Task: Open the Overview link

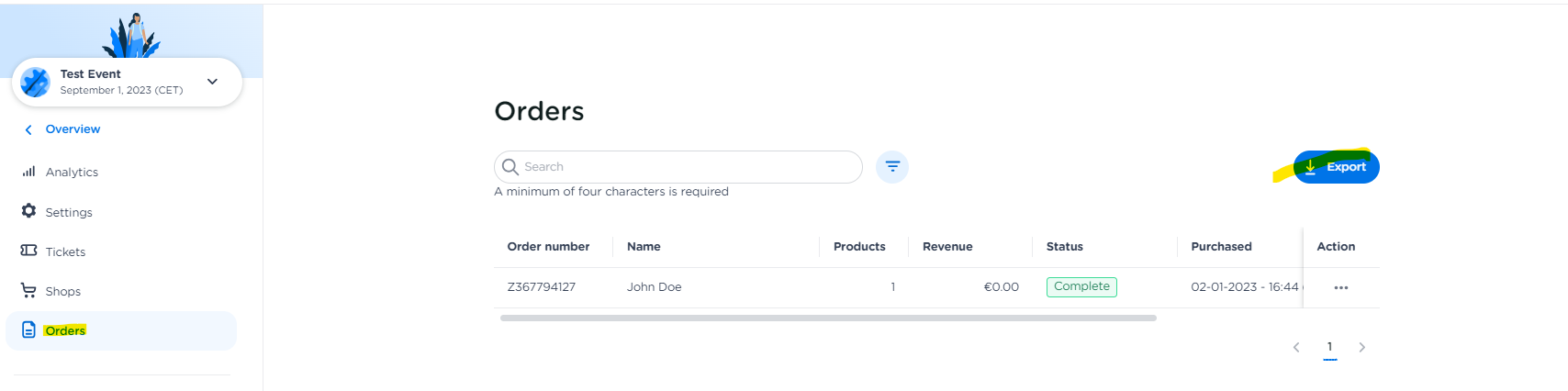Action: point(73,129)
